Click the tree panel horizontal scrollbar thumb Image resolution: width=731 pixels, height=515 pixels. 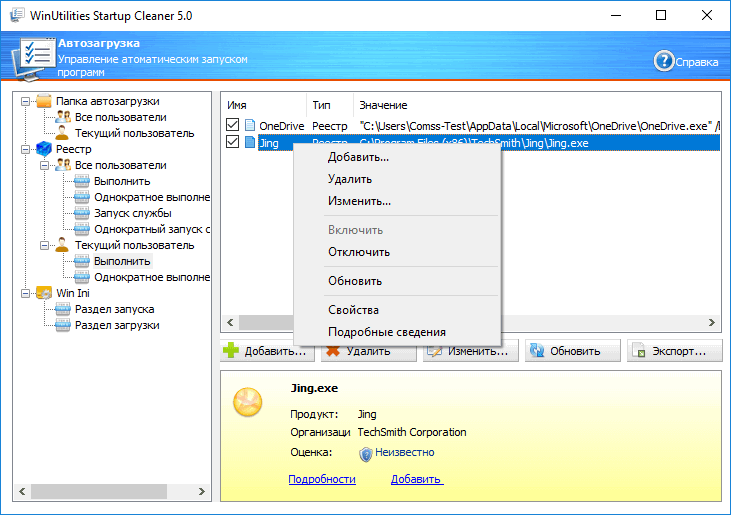[99, 491]
